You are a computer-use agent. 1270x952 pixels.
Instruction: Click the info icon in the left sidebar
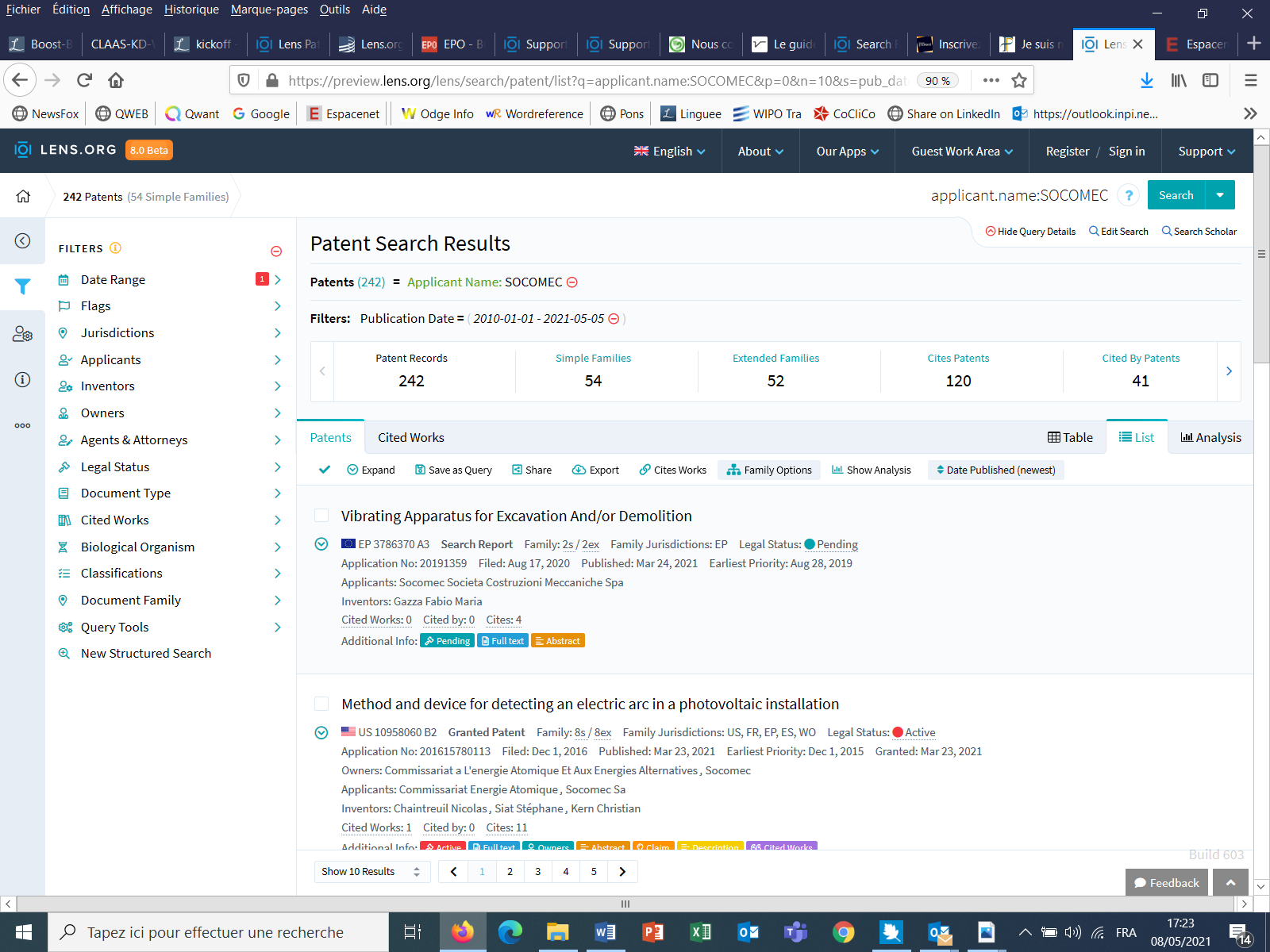pos(23,379)
